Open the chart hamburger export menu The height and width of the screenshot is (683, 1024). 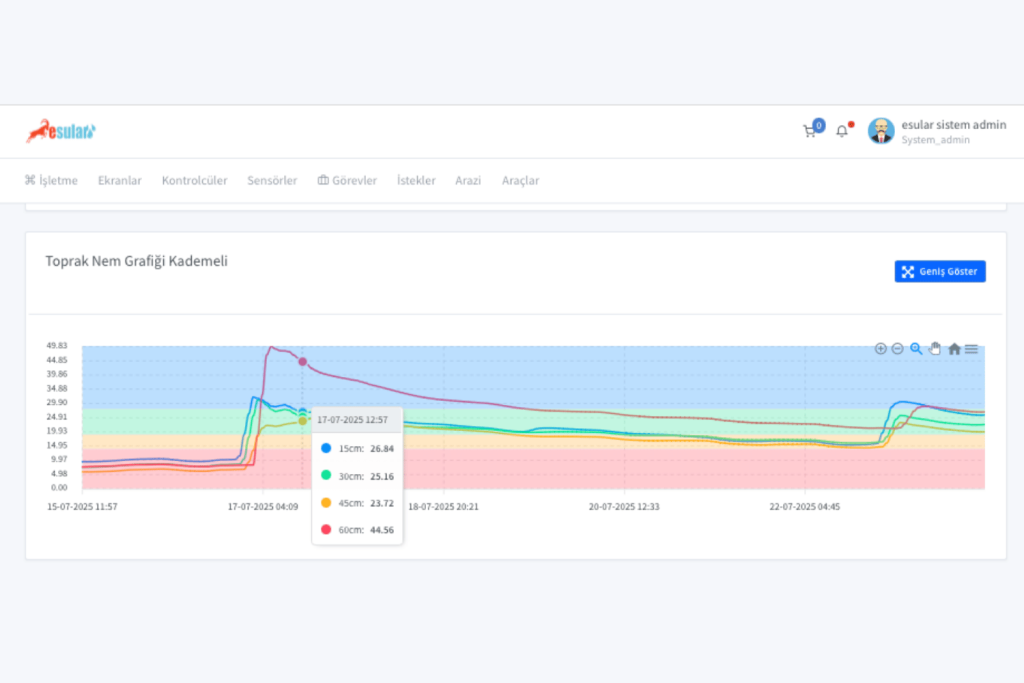972,349
